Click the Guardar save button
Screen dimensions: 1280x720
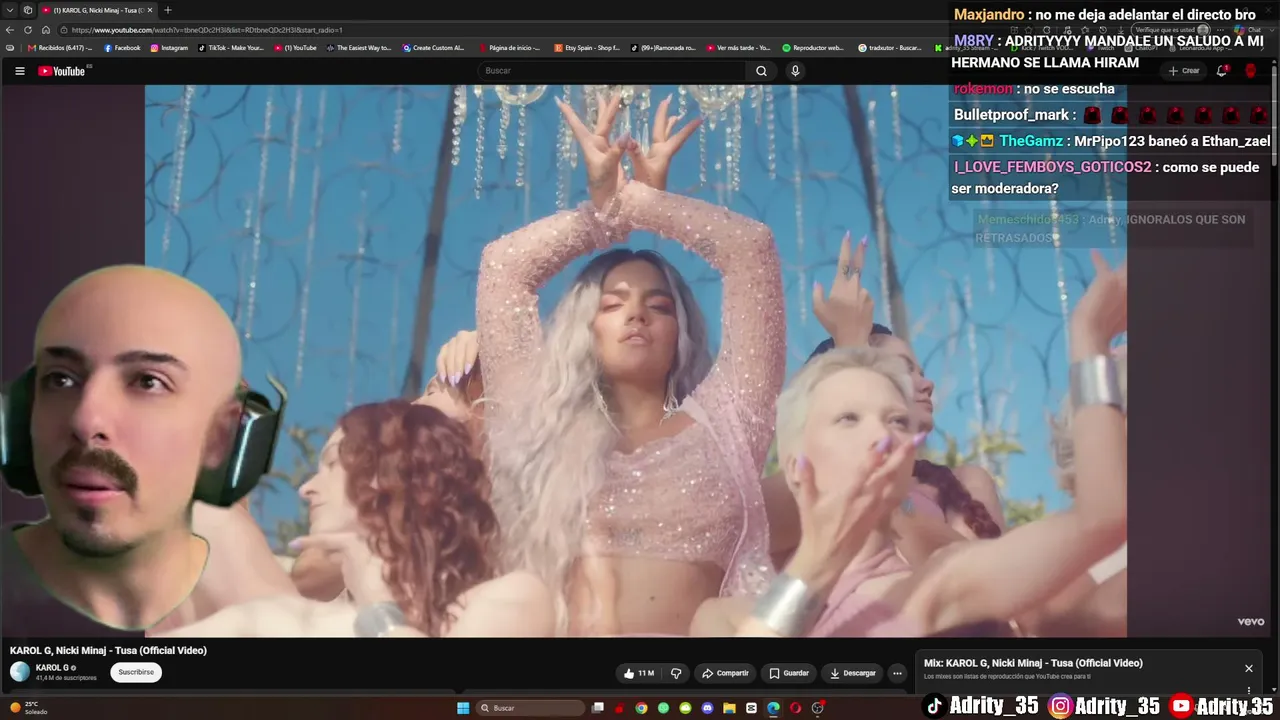788,673
